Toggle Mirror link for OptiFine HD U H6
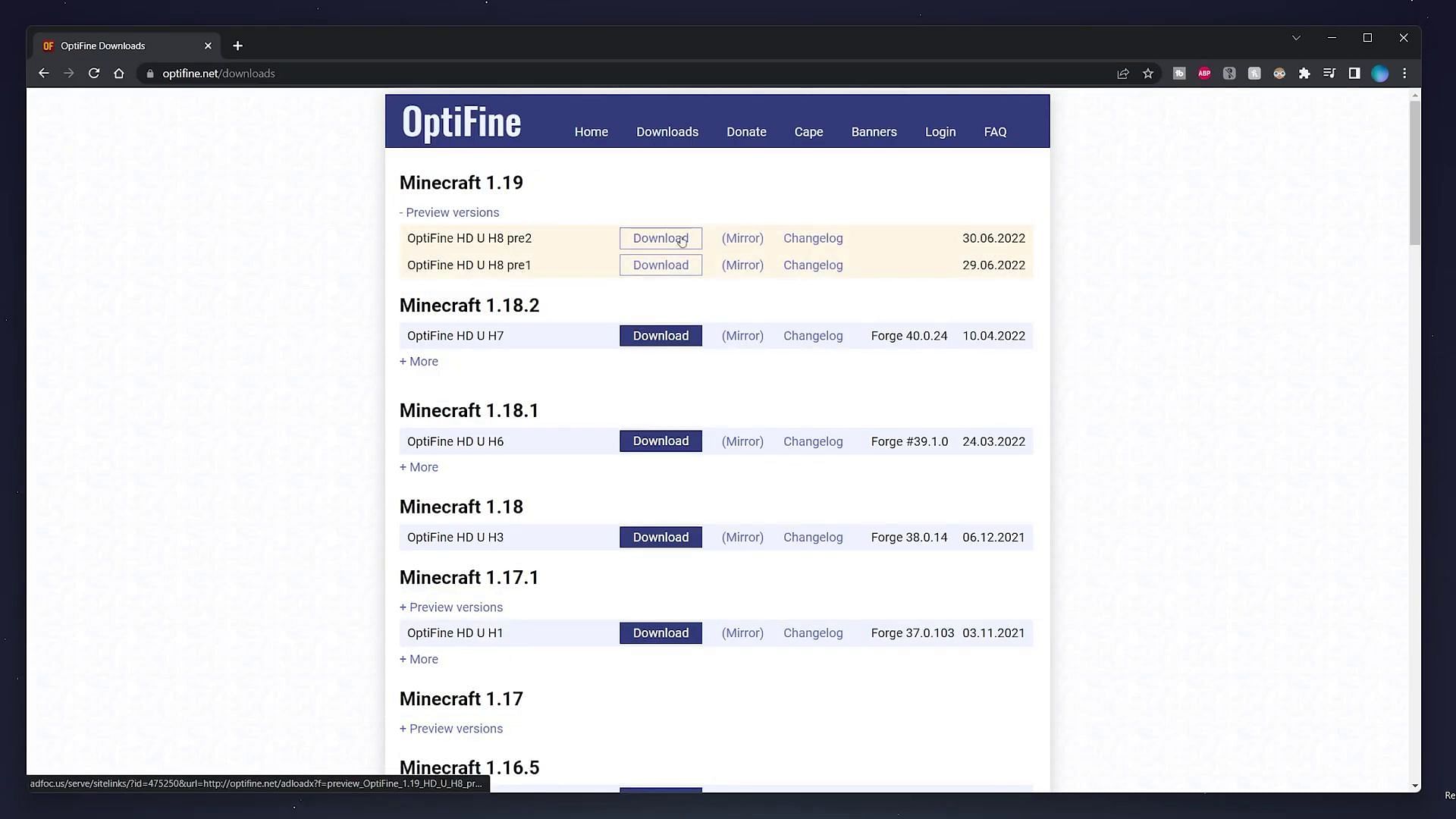 (742, 441)
